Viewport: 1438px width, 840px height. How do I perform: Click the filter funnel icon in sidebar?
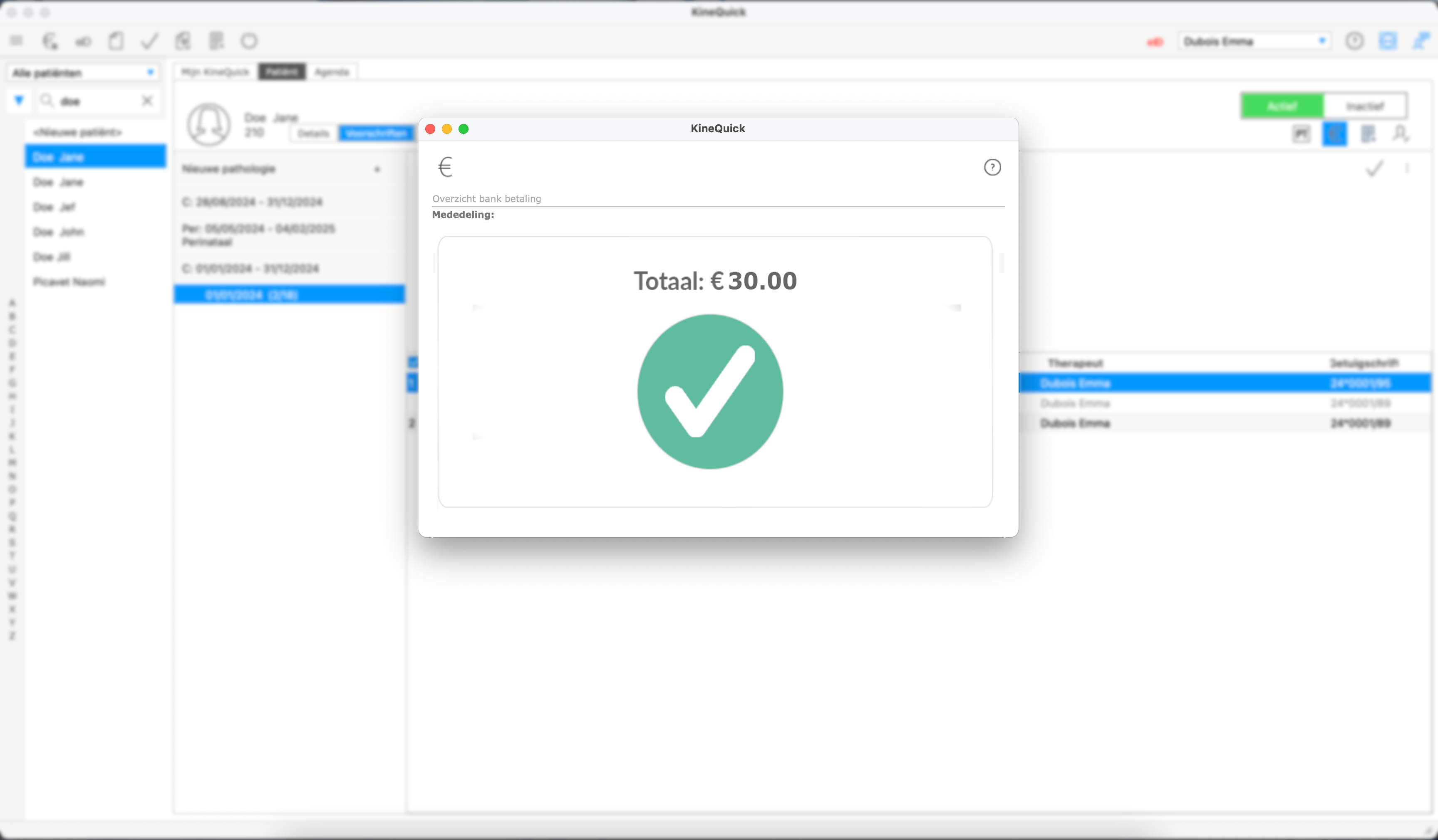tap(19, 101)
